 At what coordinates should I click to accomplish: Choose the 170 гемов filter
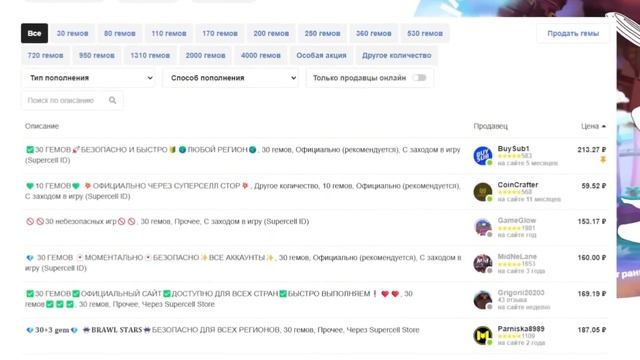[x=220, y=33]
